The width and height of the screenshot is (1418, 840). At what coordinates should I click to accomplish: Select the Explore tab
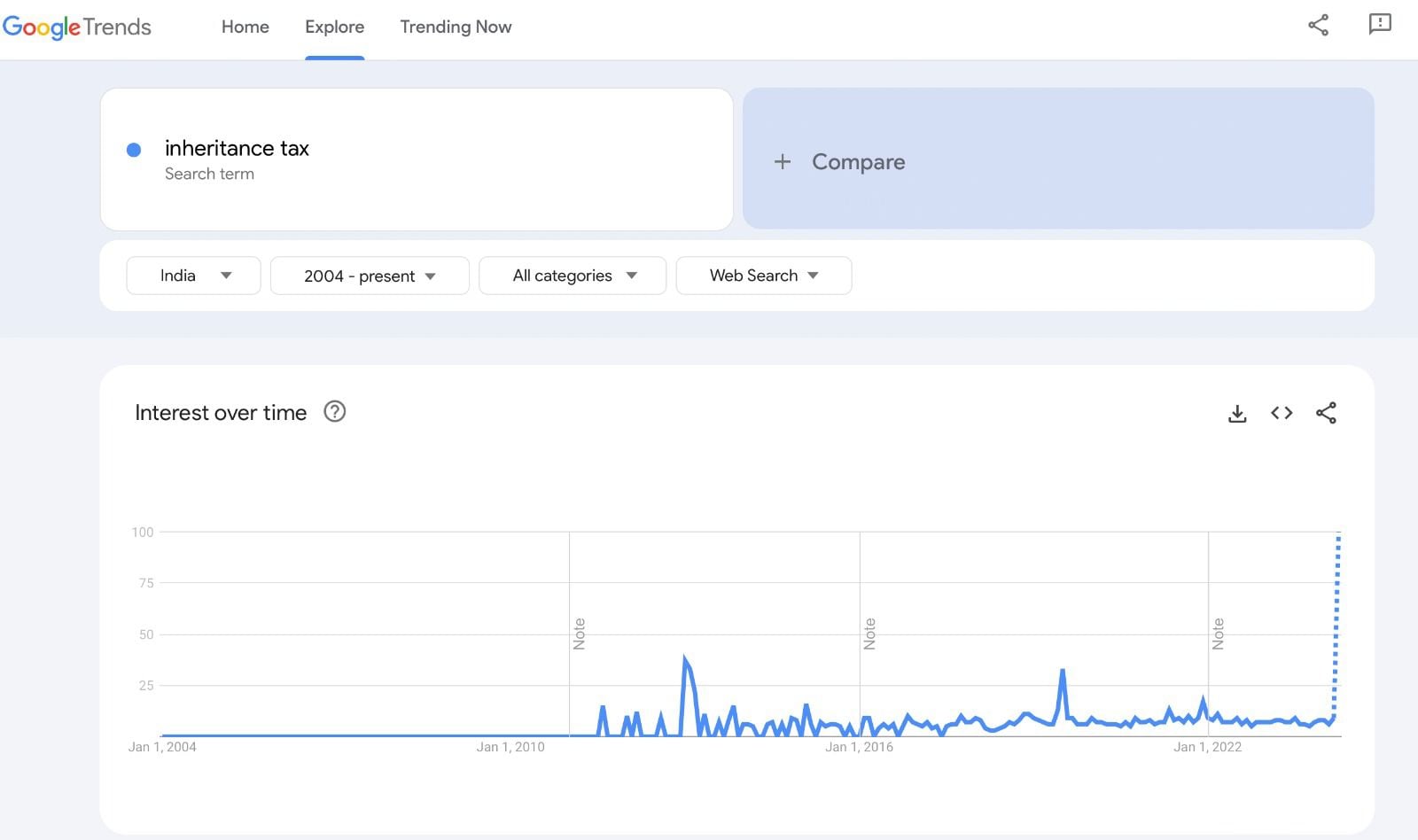pyautogui.click(x=334, y=27)
